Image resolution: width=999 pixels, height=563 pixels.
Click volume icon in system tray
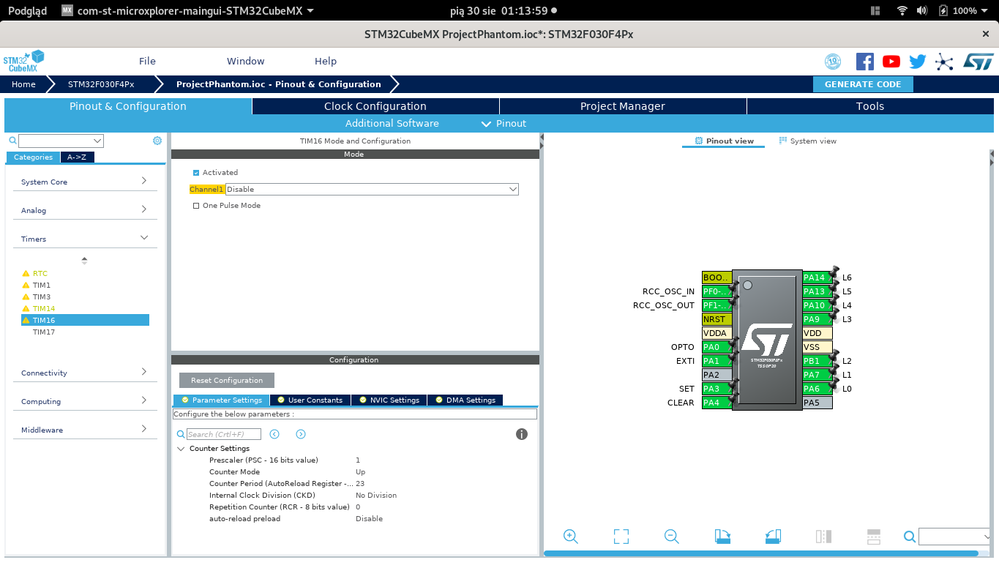(x=922, y=11)
